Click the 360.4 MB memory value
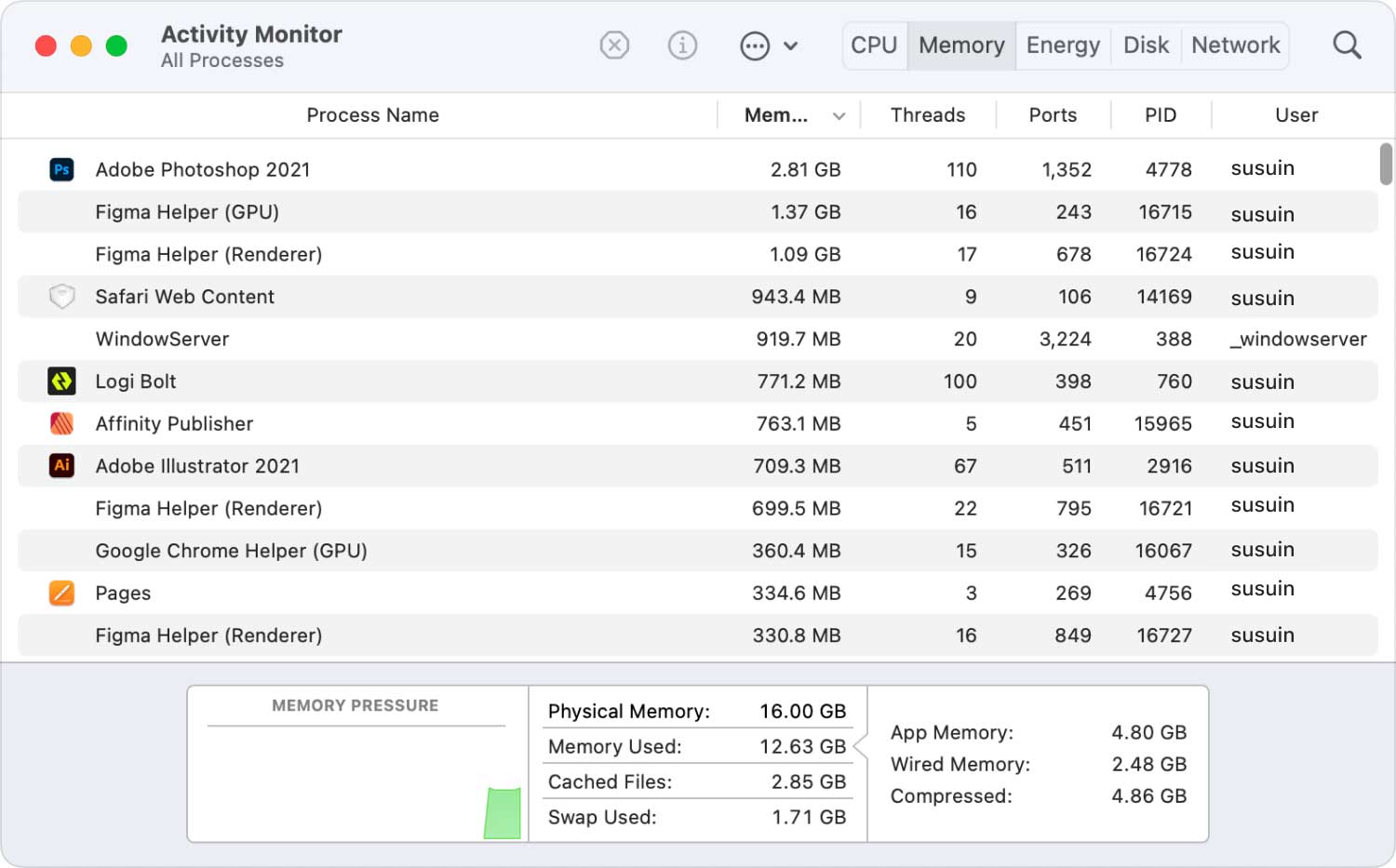Viewport: 1396px width, 868px height. pyautogui.click(x=796, y=551)
